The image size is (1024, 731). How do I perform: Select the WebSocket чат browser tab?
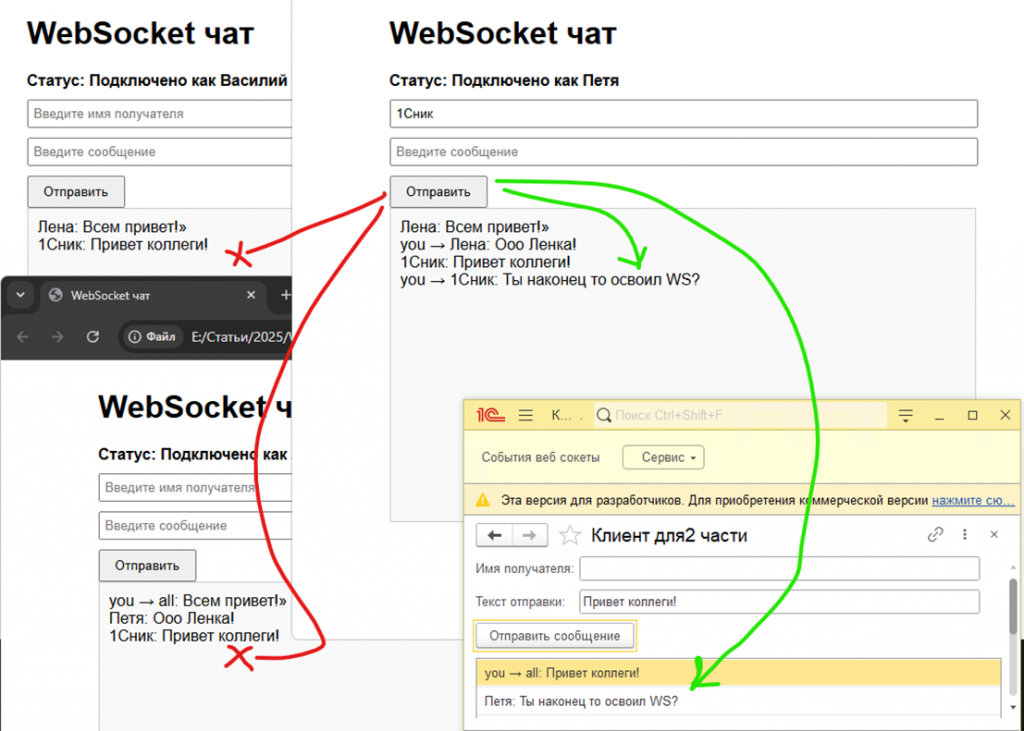click(152, 295)
